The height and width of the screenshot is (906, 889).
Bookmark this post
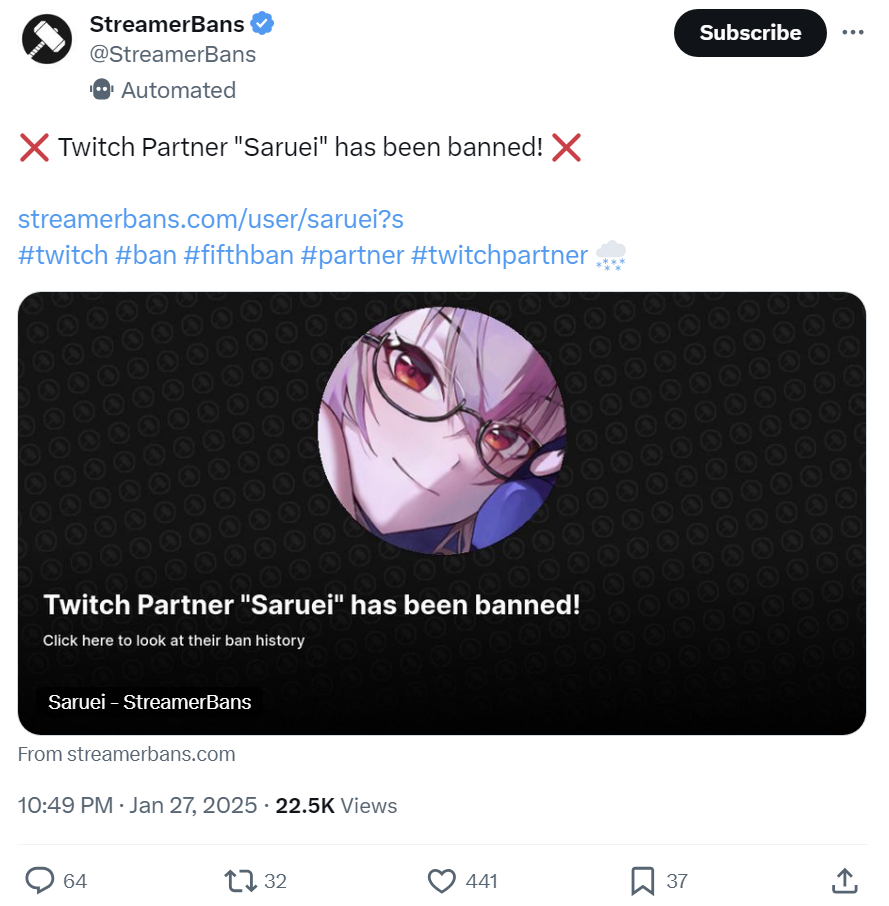[x=642, y=880]
